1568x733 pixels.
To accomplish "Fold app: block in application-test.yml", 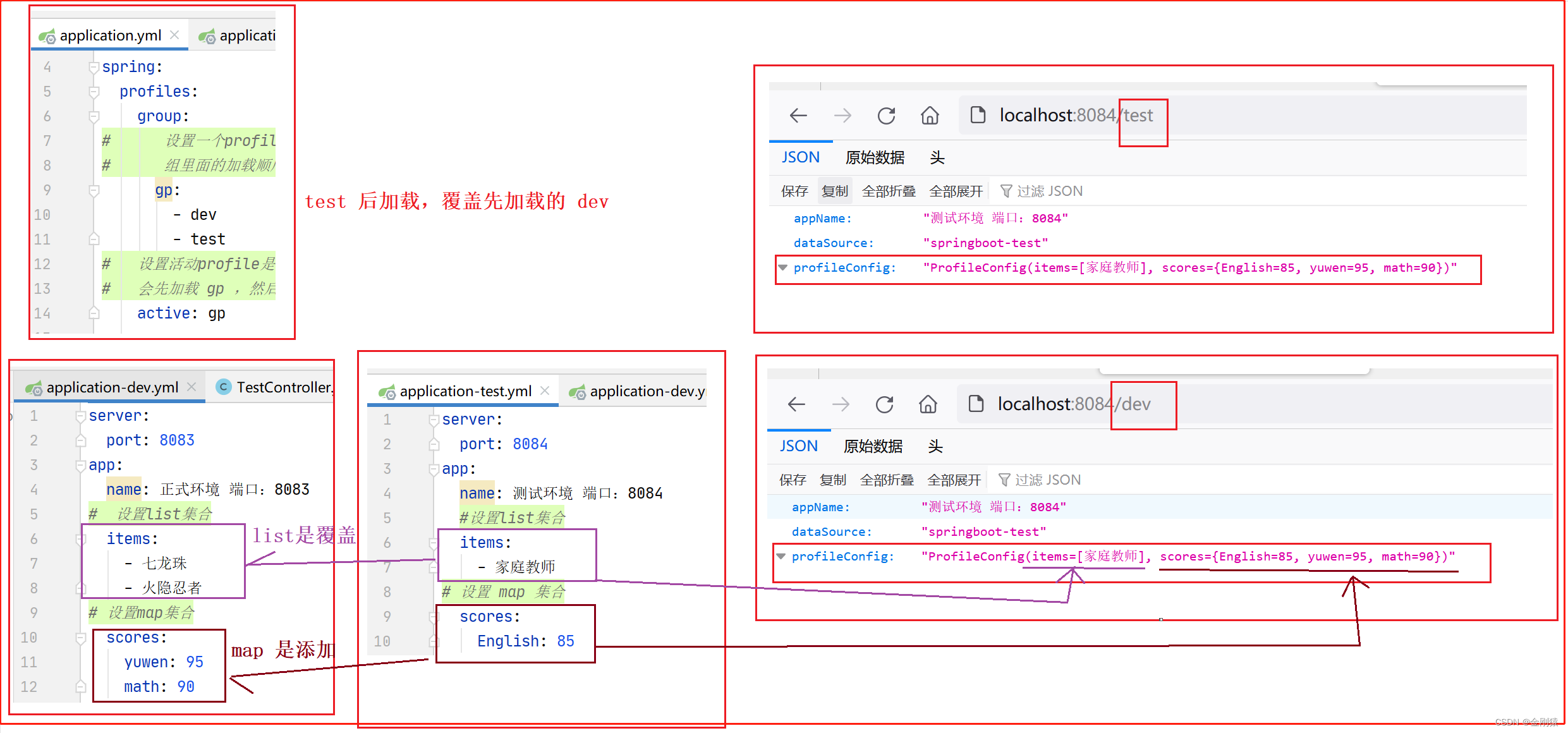I will click(x=434, y=469).
